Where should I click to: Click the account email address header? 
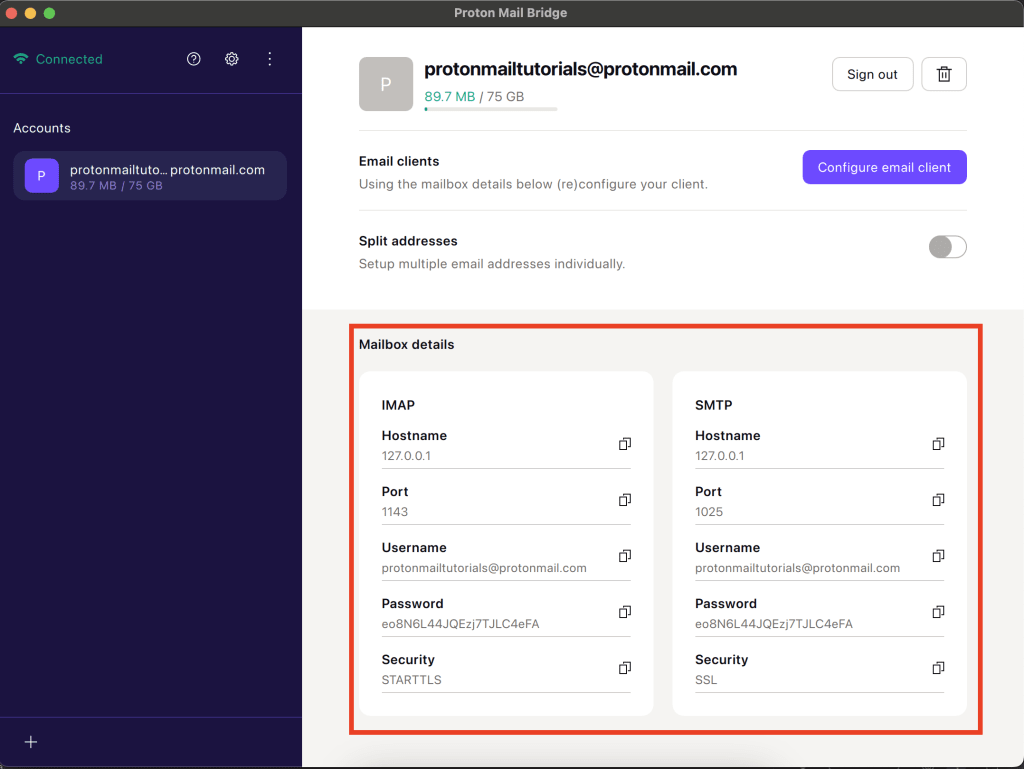(581, 69)
